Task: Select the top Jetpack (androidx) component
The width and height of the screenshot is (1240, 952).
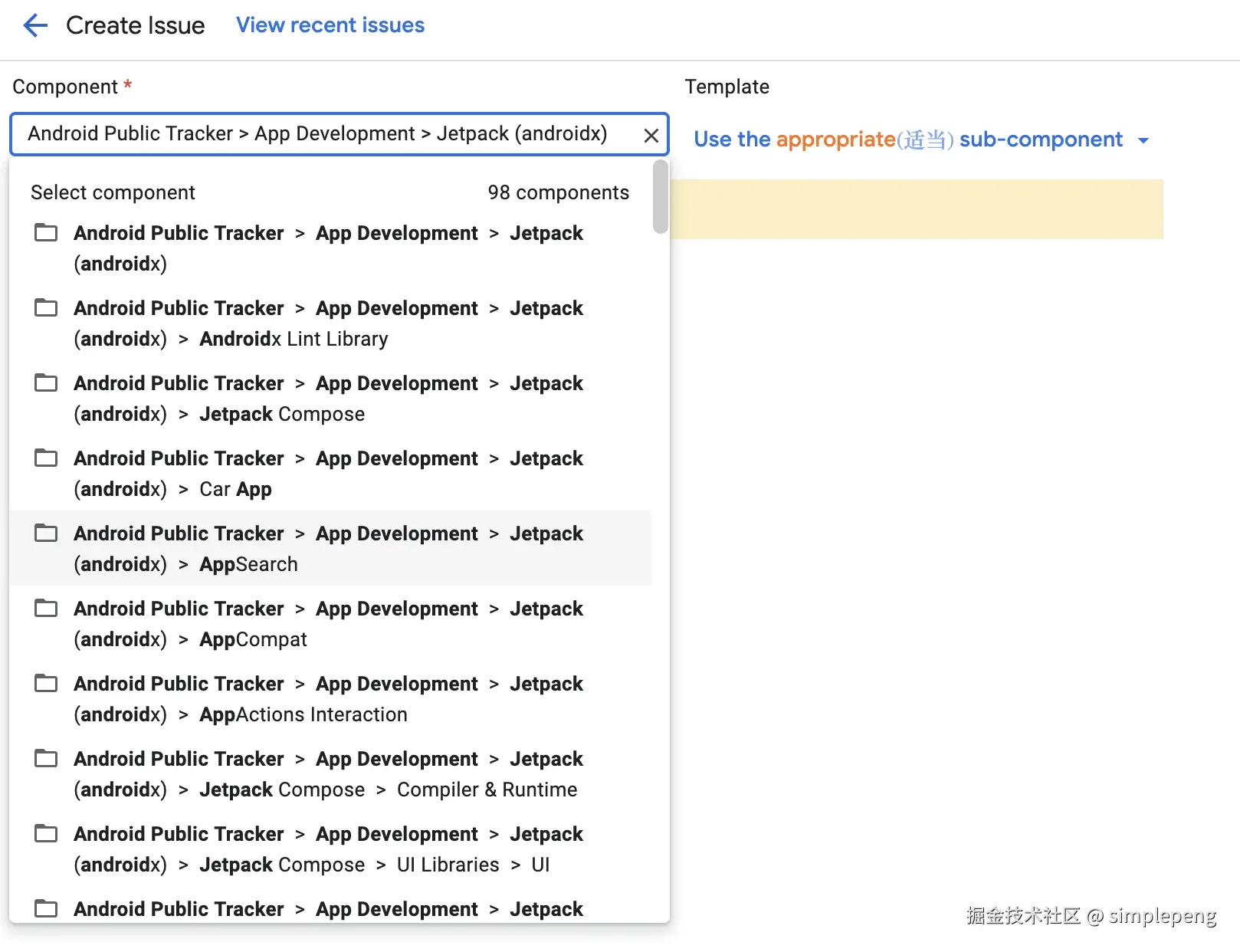Action: 330,248
